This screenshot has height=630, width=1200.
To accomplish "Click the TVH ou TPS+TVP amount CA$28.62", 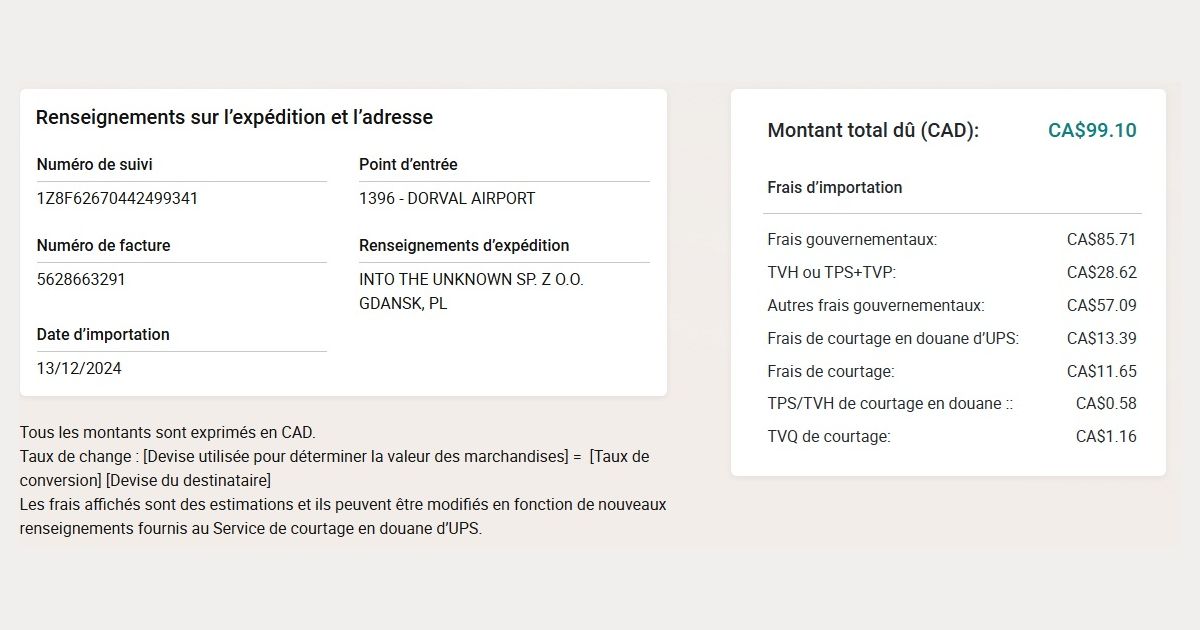I will 1101,272.
